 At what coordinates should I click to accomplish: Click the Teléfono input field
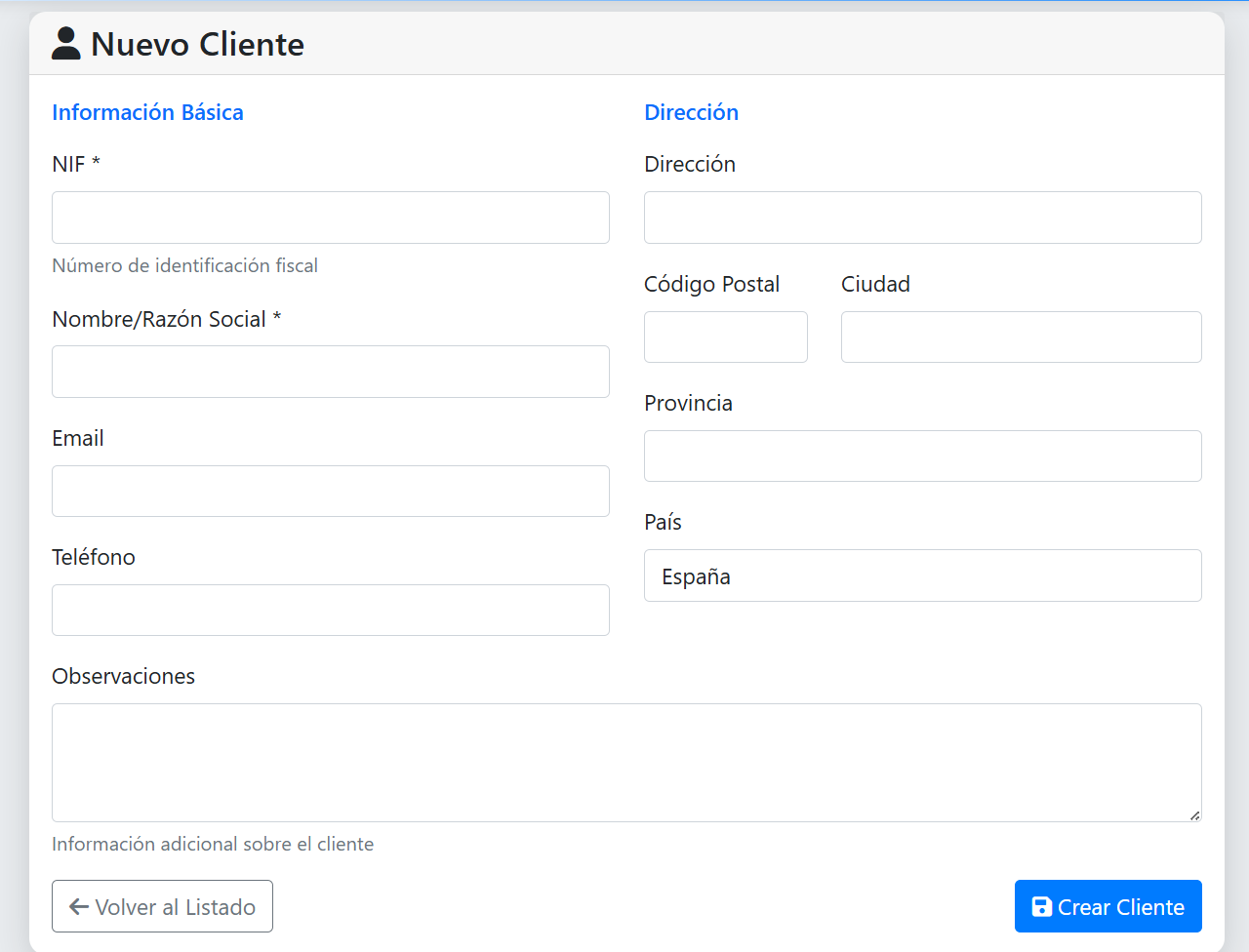330,610
